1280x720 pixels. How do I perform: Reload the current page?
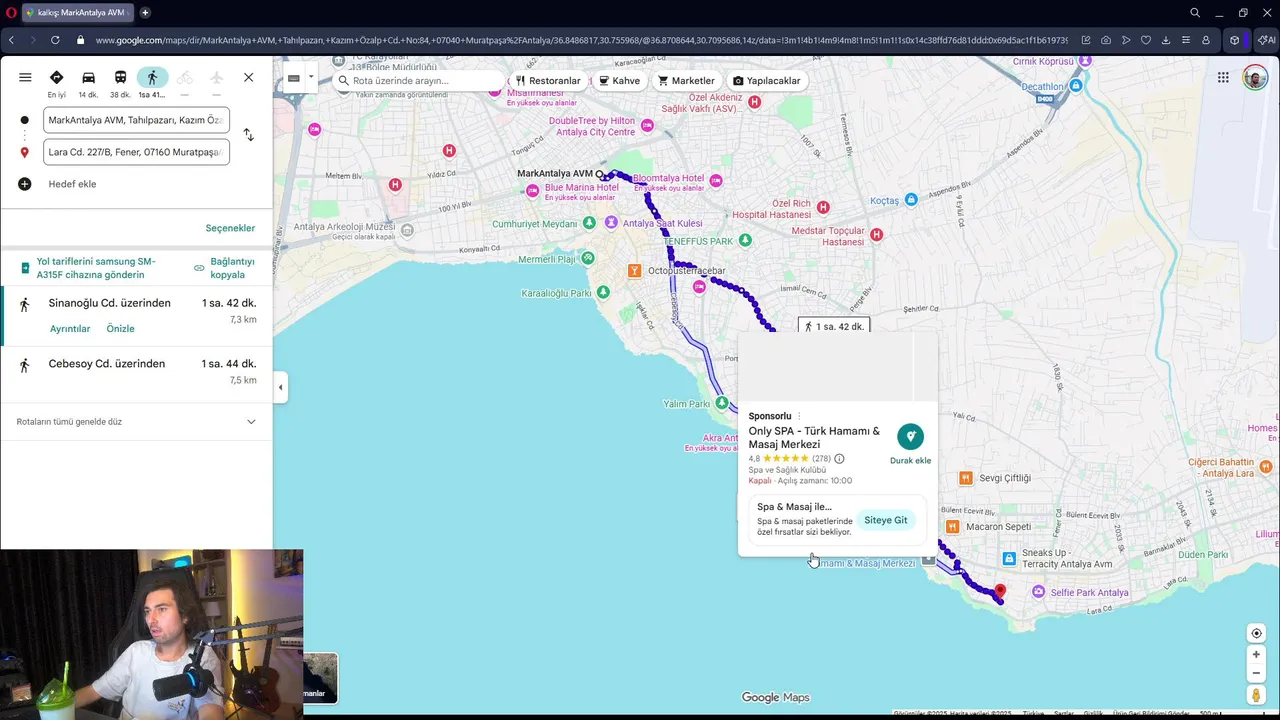[55, 40]
